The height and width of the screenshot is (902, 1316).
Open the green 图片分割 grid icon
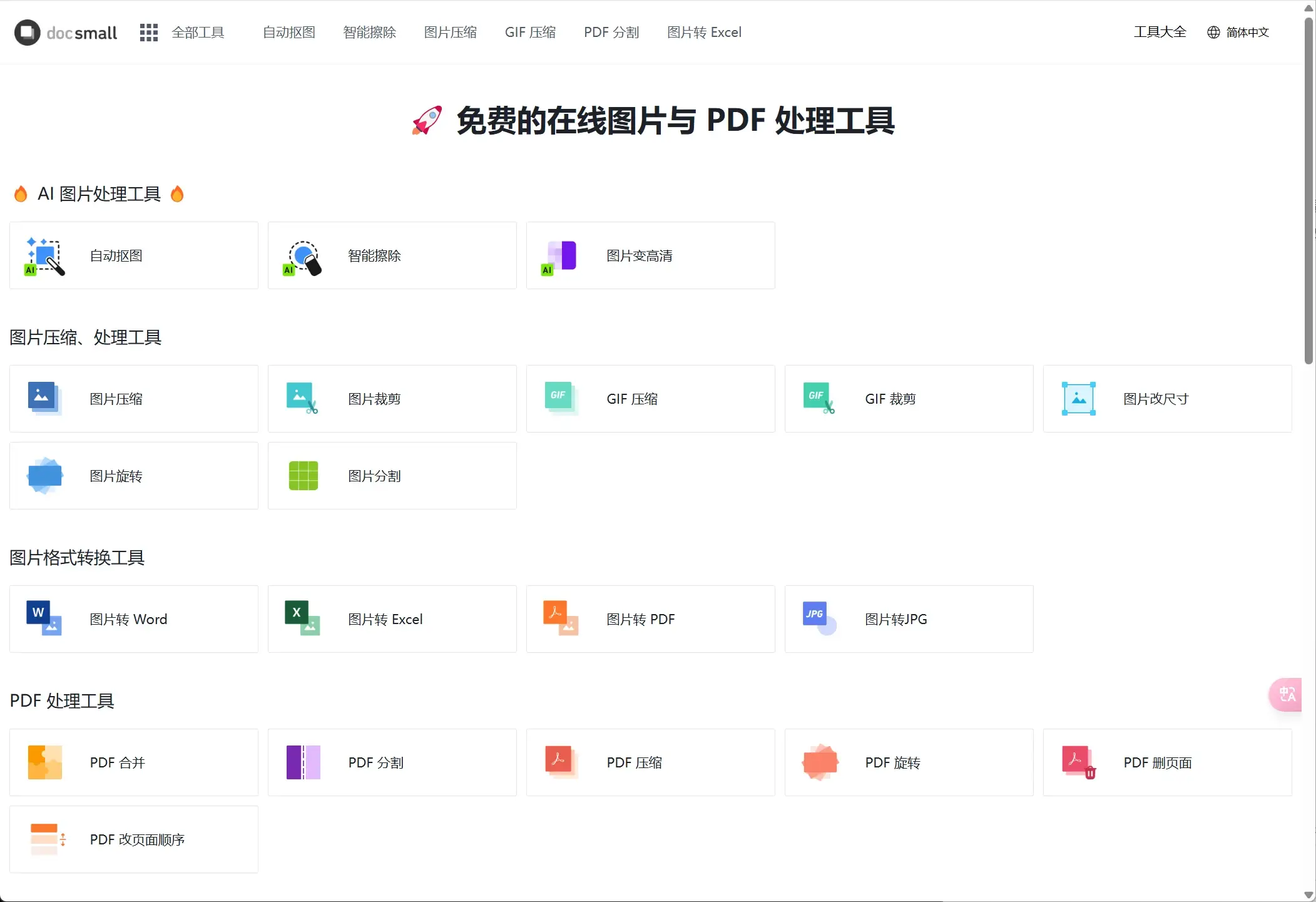click(303, 476)
